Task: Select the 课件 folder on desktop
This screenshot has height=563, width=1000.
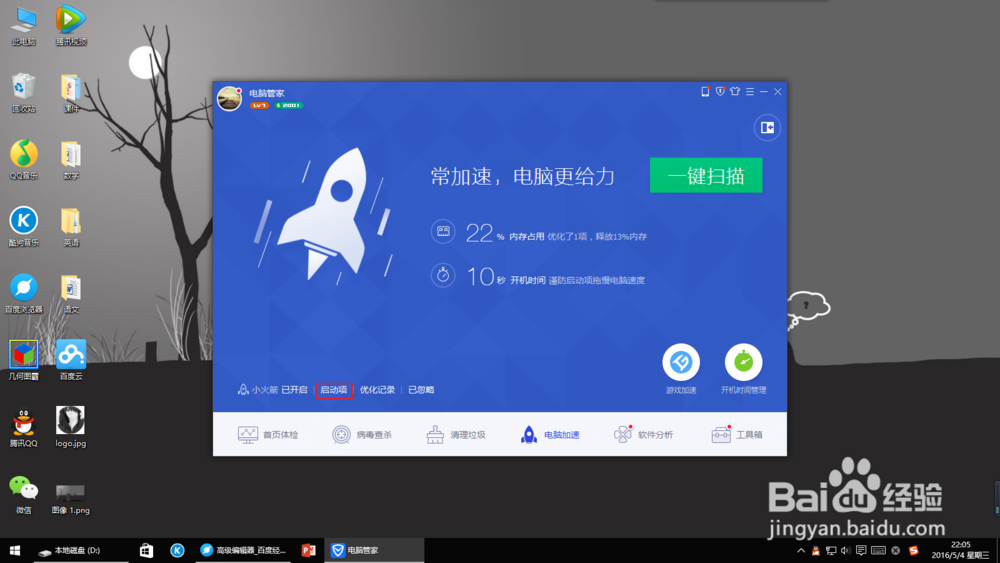Action: [x=71, y=93]
